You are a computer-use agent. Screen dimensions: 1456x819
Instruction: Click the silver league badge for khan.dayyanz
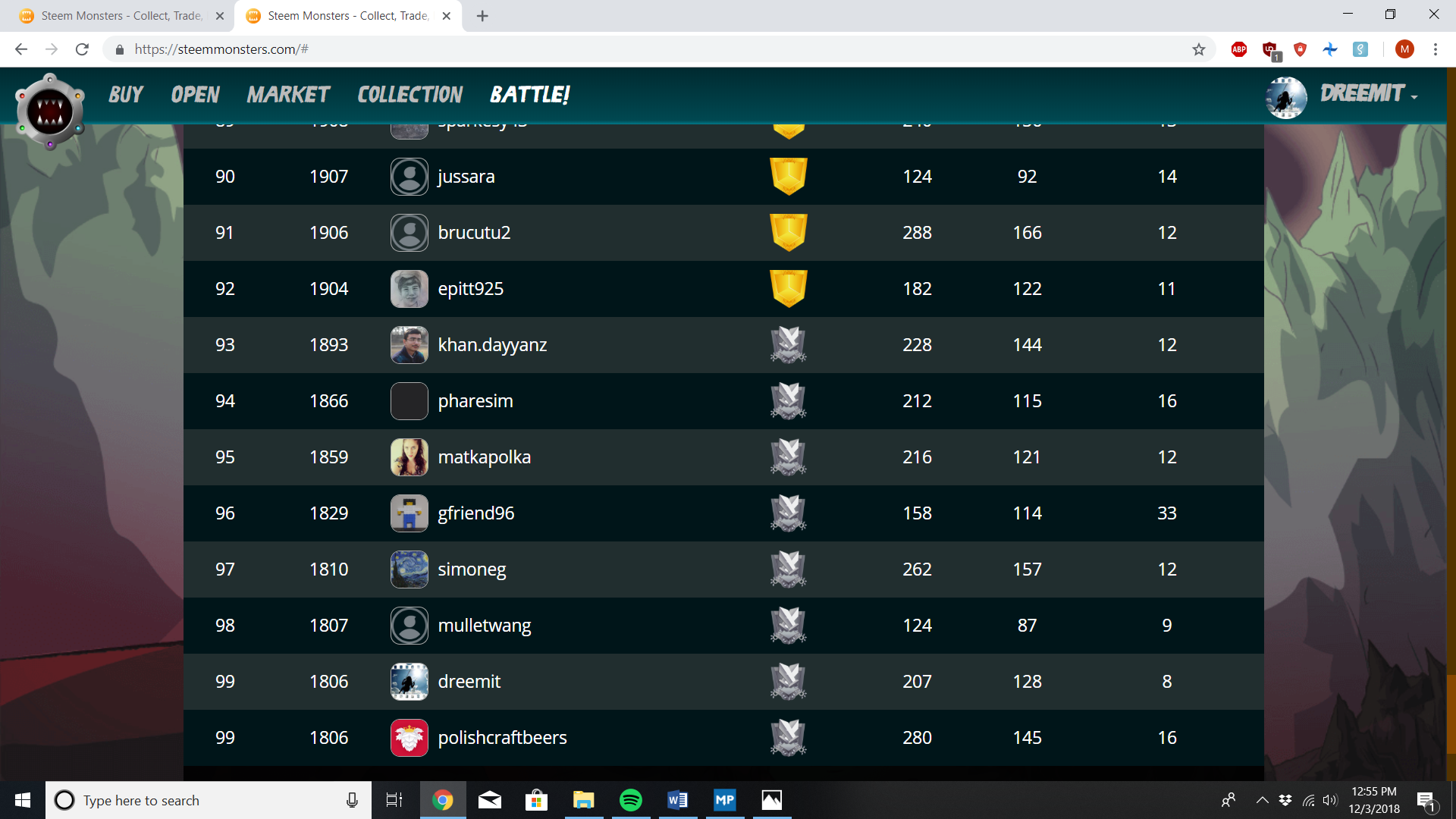point(789,345)
